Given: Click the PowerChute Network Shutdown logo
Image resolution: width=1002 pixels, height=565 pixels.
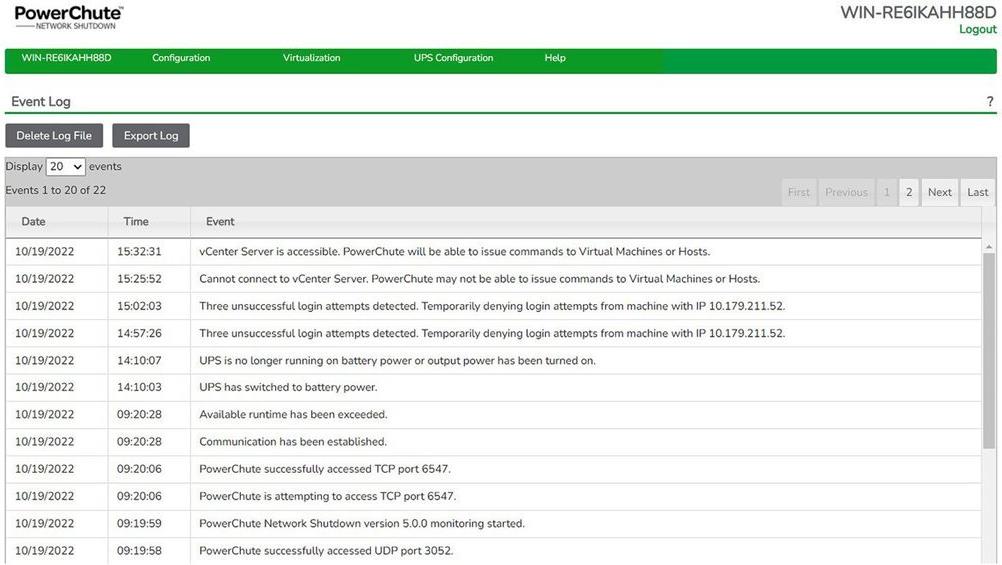Looking at the screenshot, I should 69,17.
